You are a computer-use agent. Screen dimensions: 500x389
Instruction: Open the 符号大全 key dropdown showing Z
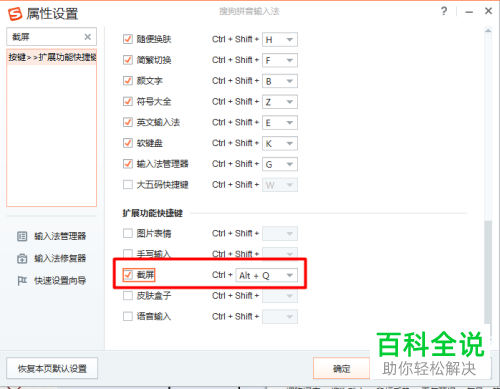point(280,102)
